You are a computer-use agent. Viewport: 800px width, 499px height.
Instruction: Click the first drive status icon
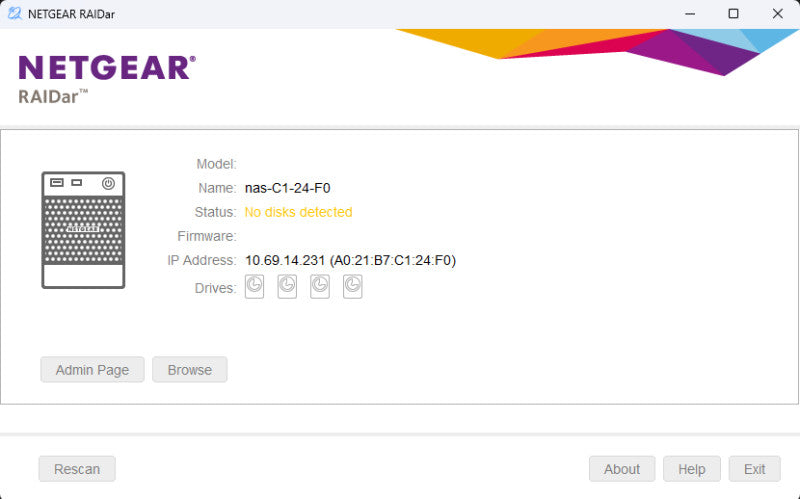(255, 286)
